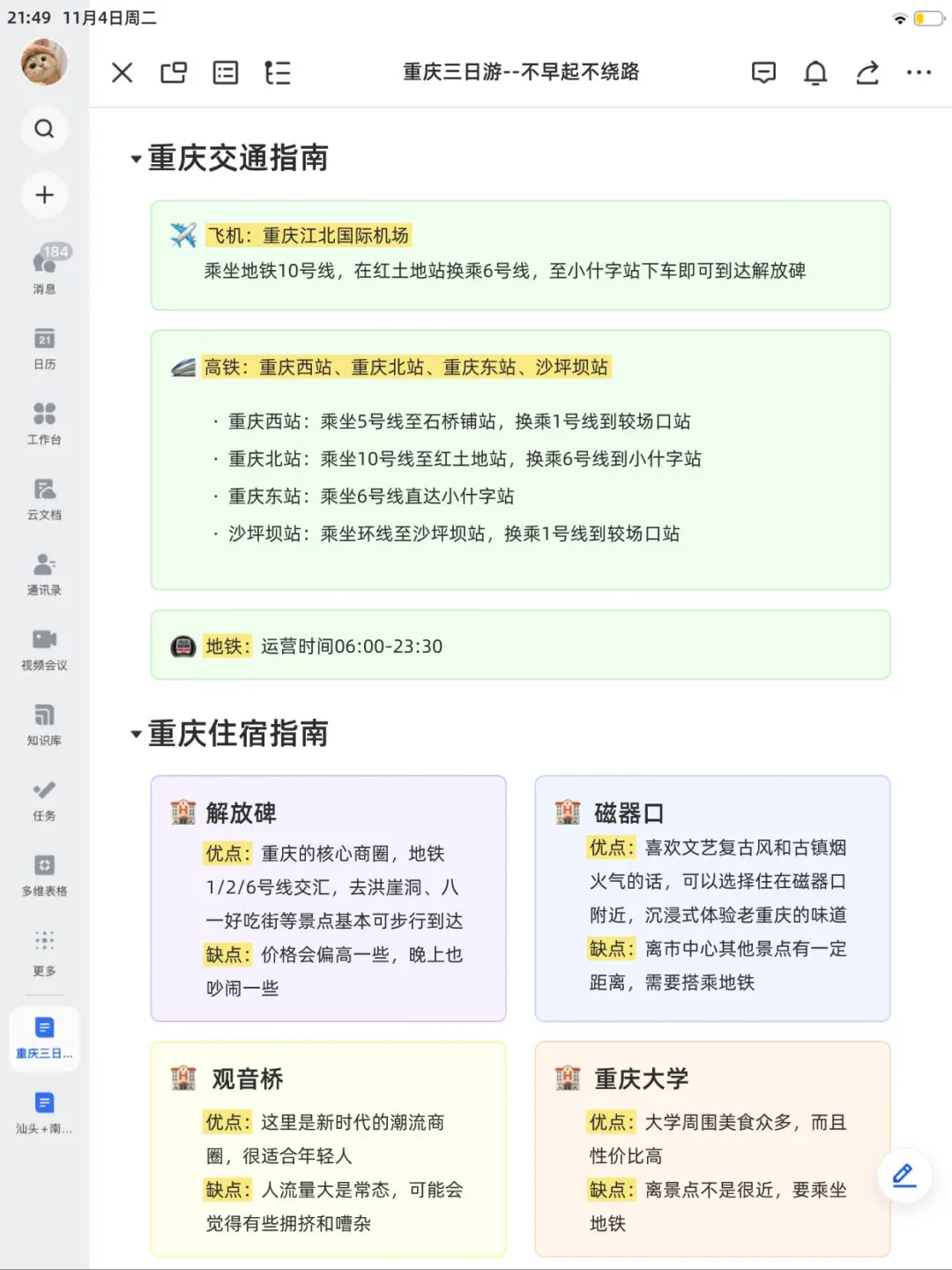This screenshot has height=1270, width=952.
Task: Click the 沙坪坝站 route bullet
Action: [454, 534]
